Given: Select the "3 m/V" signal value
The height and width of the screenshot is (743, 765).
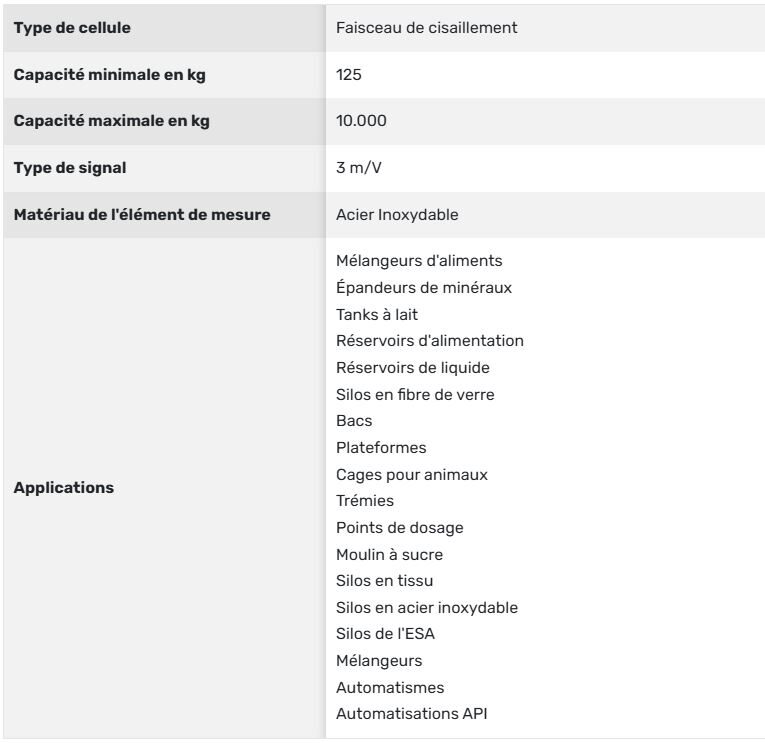Looking at the screenshot, I should (359, 167).
